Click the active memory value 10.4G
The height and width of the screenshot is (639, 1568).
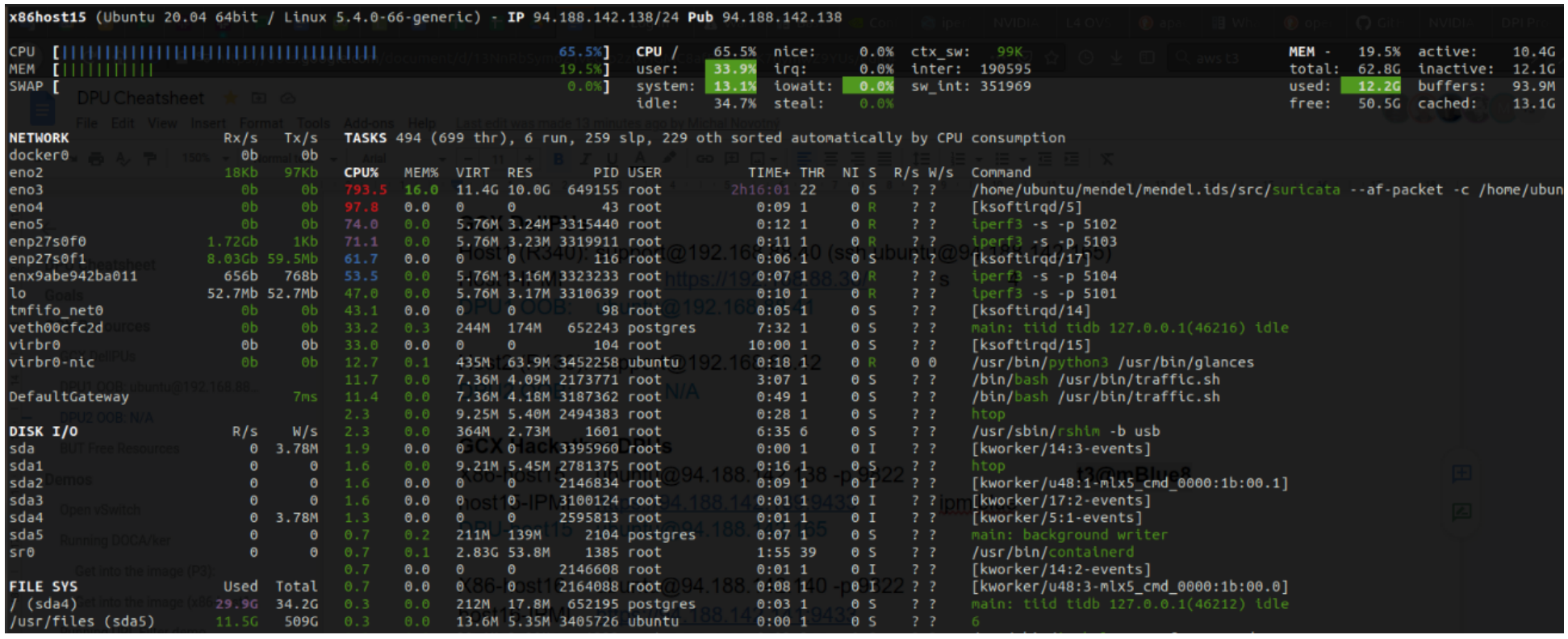(x=1533, y=52)
